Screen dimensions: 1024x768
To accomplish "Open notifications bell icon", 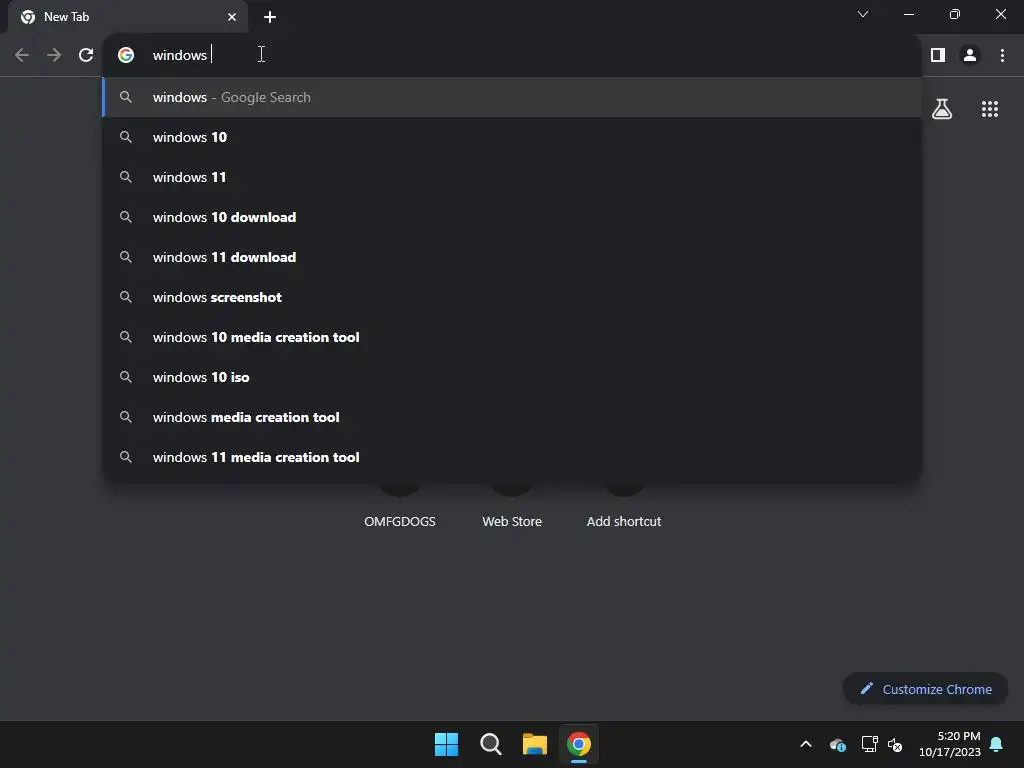I will click(997, 744).
